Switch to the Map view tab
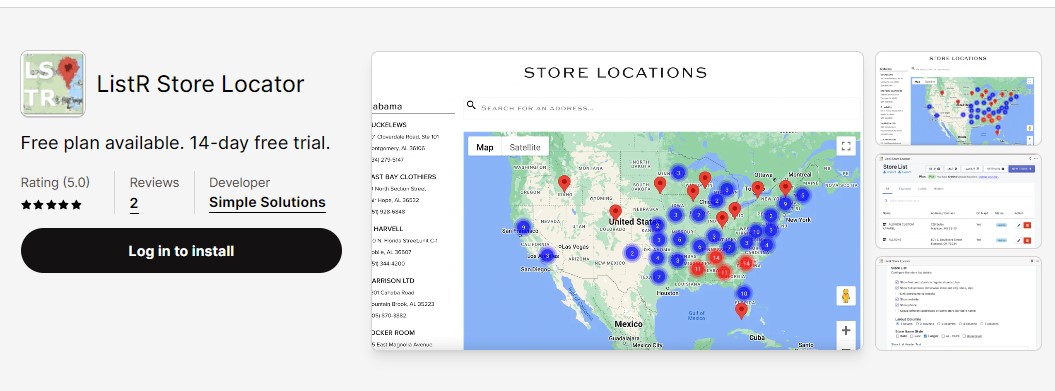The width and height of the screenshot is (1055, 391). (484, 147)
